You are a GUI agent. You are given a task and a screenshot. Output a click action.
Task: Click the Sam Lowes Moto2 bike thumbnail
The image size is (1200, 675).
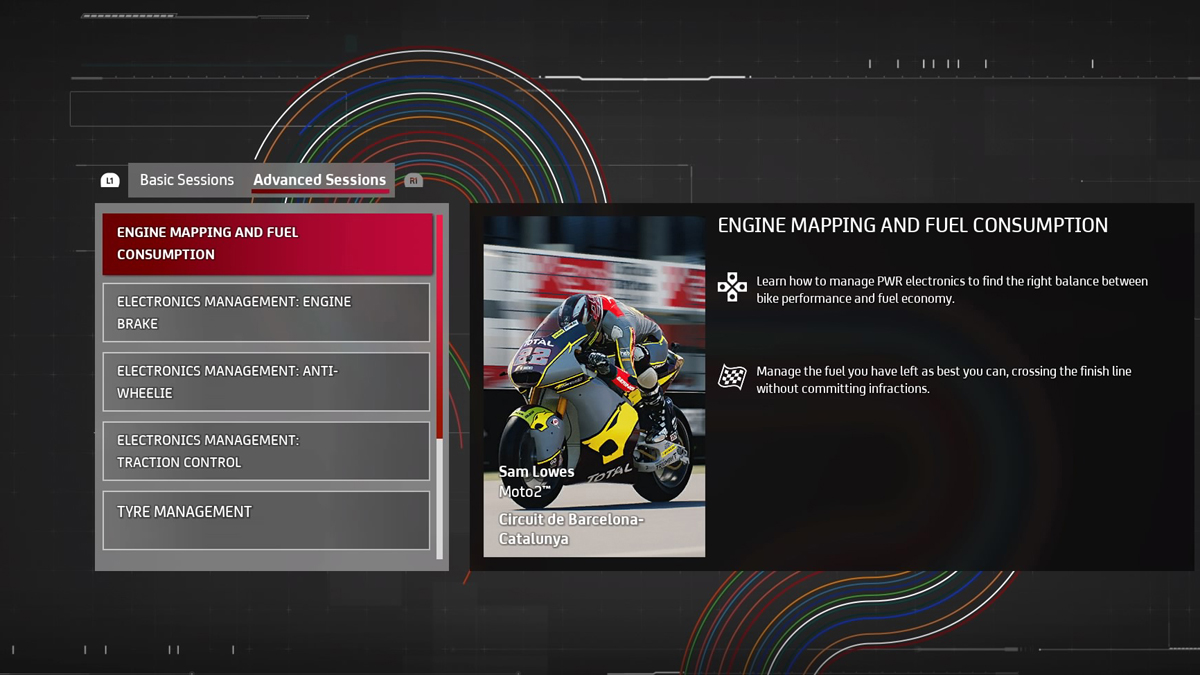[x=594, y=386]
